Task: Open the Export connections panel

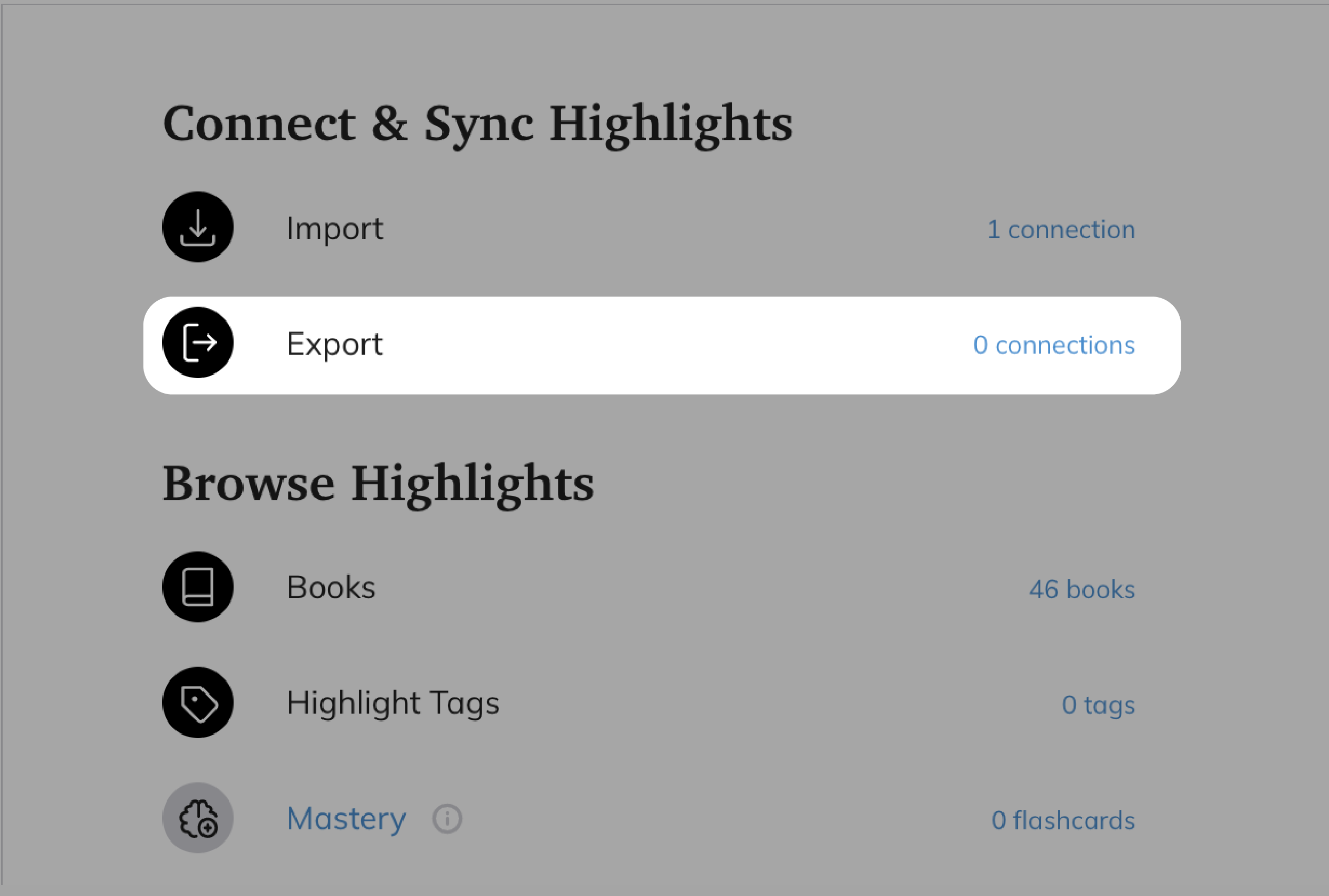Action: point(660,343)
